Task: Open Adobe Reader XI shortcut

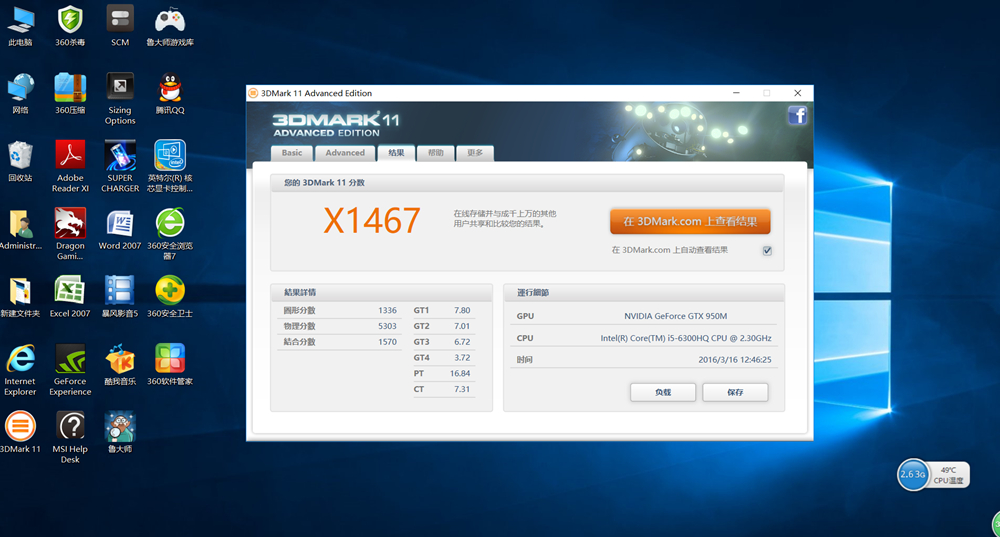Action: click(x=70, y=157)
